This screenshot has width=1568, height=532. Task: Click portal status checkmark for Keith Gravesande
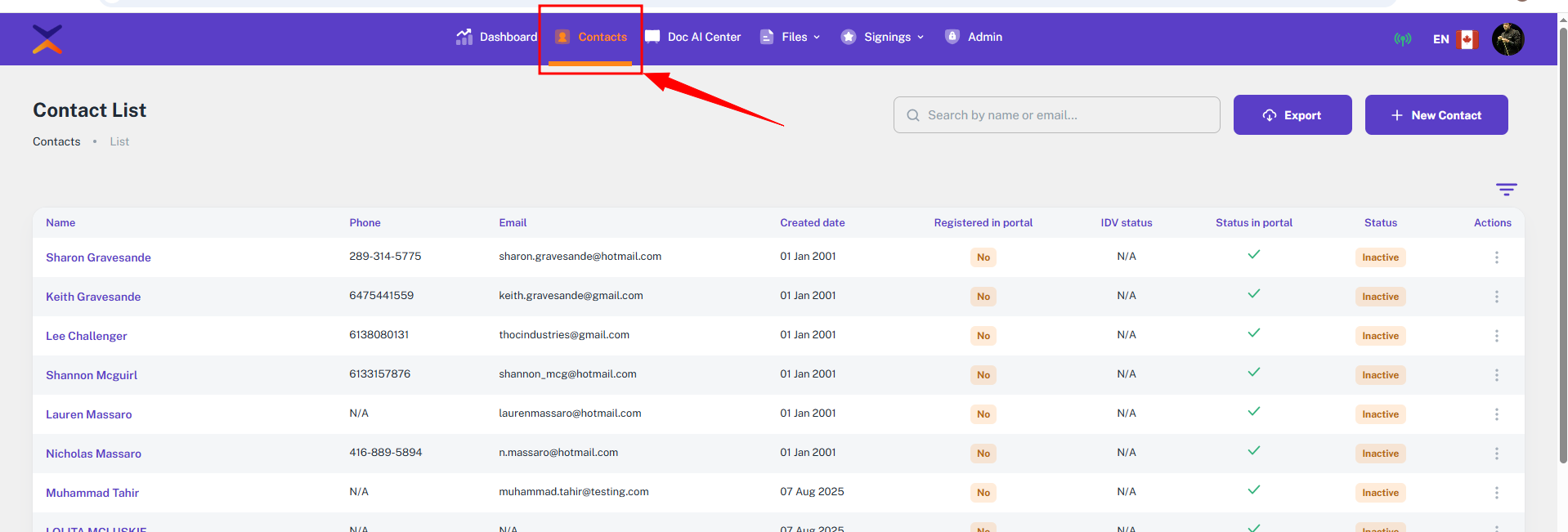[1253, 294]
